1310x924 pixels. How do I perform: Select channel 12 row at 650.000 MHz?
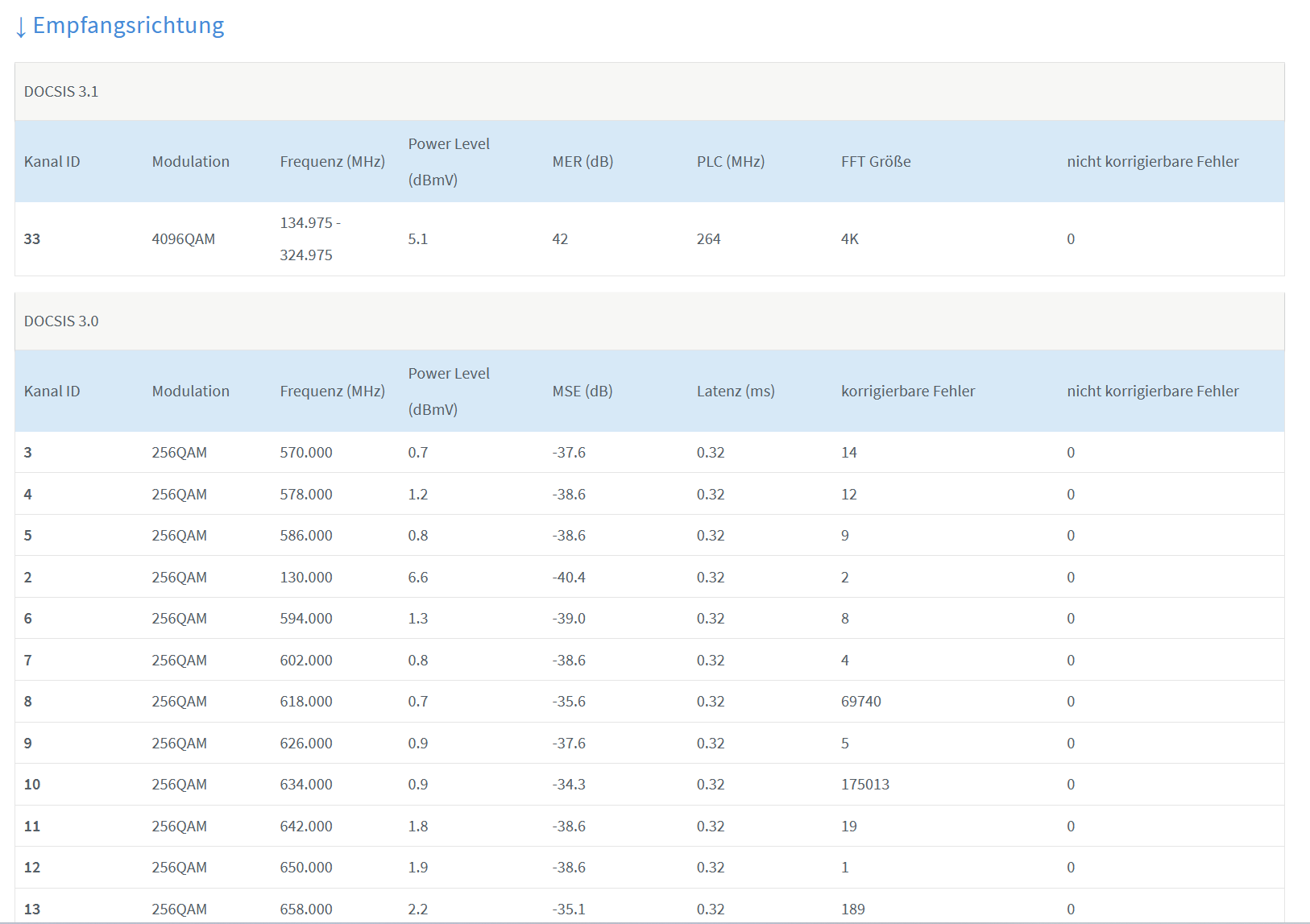pyautogui.click(x=649, y=867)
